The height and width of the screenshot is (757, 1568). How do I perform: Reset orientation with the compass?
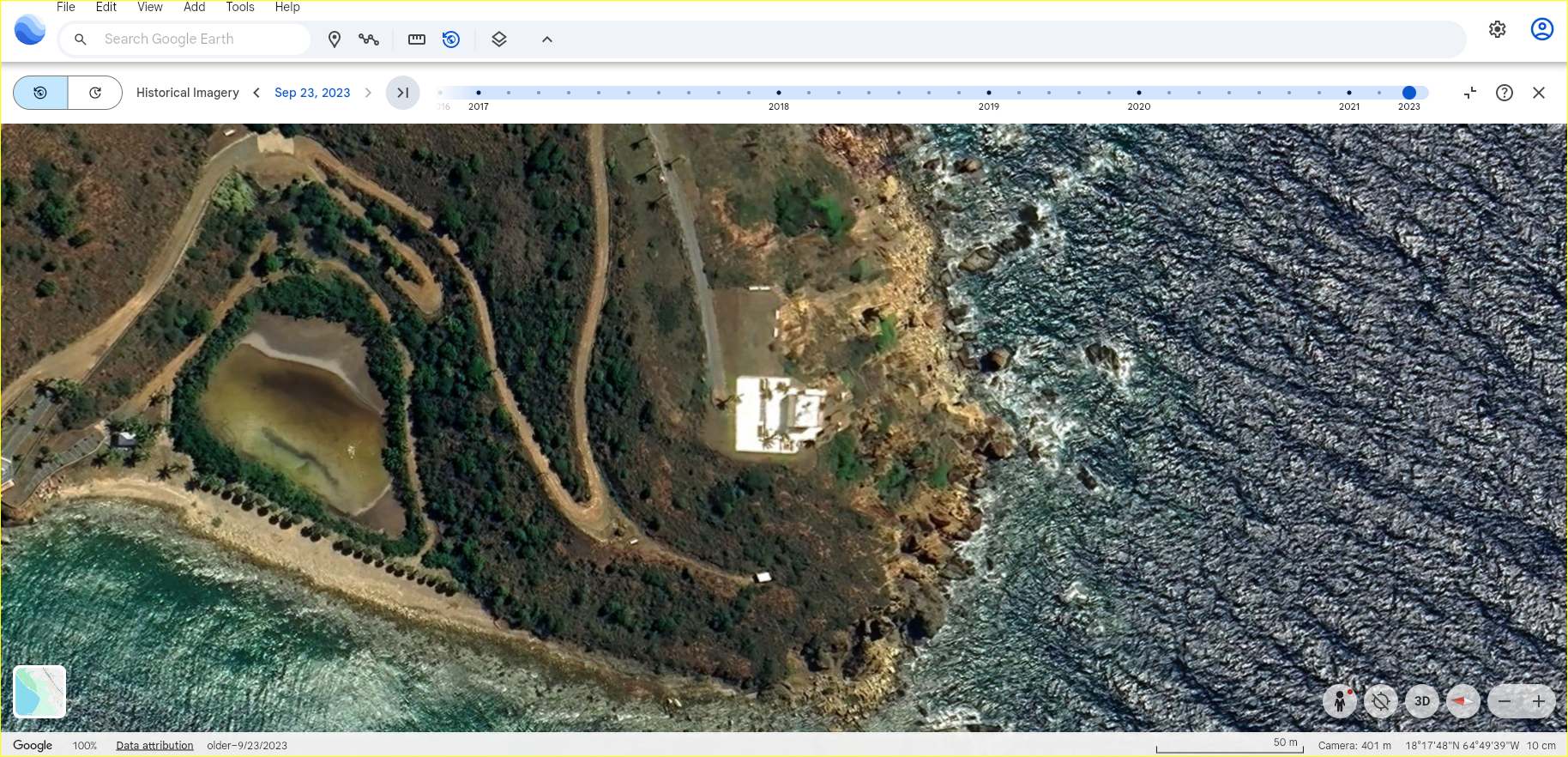pos(1463,701)
